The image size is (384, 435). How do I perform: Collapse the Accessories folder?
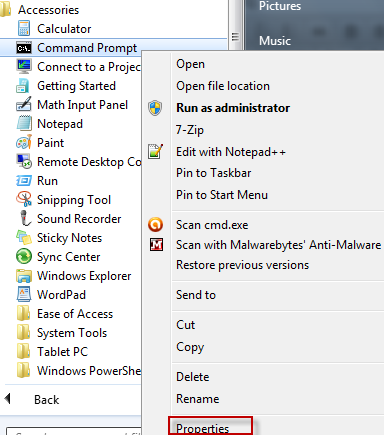point(48,10)
